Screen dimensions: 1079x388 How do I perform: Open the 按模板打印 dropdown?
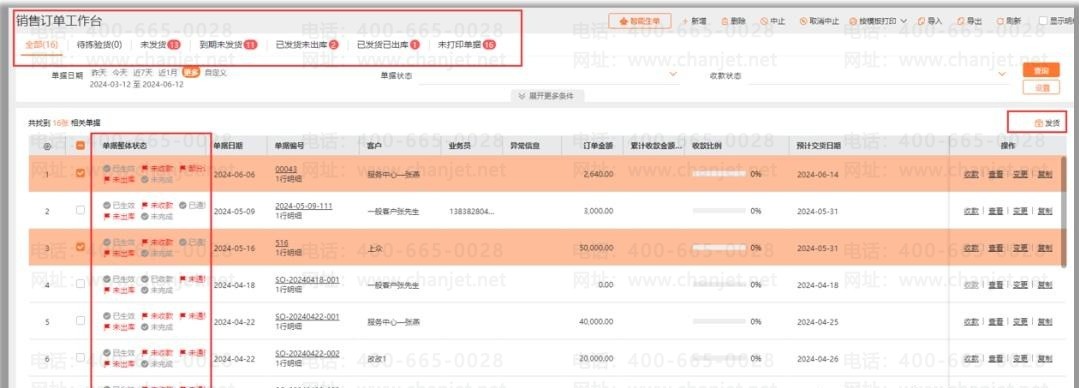[878, 21]
